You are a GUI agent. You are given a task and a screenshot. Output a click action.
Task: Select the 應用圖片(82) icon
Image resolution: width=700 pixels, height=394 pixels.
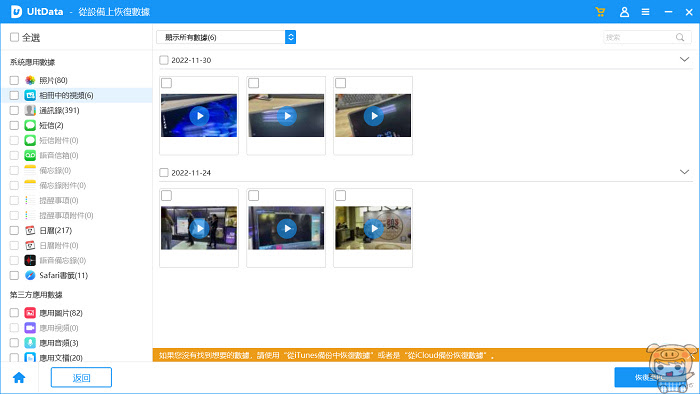tap(30, 313)
